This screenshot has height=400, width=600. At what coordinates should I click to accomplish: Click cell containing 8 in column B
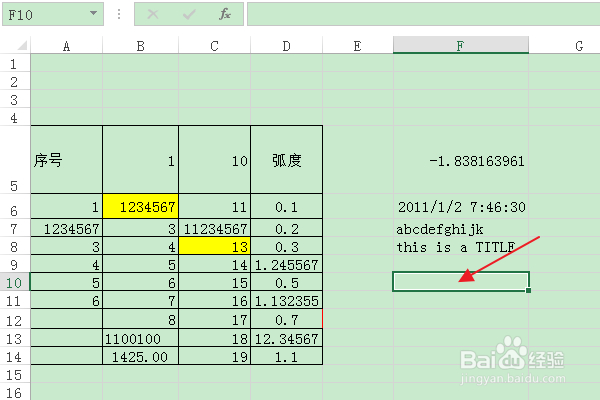[x=140, y=319]
